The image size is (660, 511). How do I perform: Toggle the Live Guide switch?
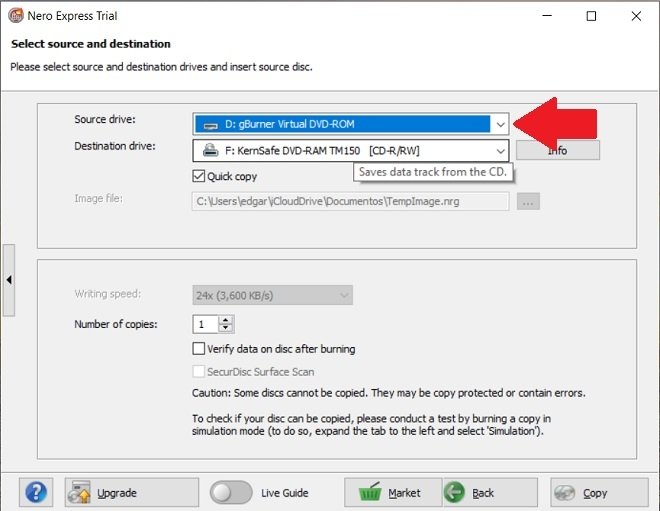(x=231, y=492)
